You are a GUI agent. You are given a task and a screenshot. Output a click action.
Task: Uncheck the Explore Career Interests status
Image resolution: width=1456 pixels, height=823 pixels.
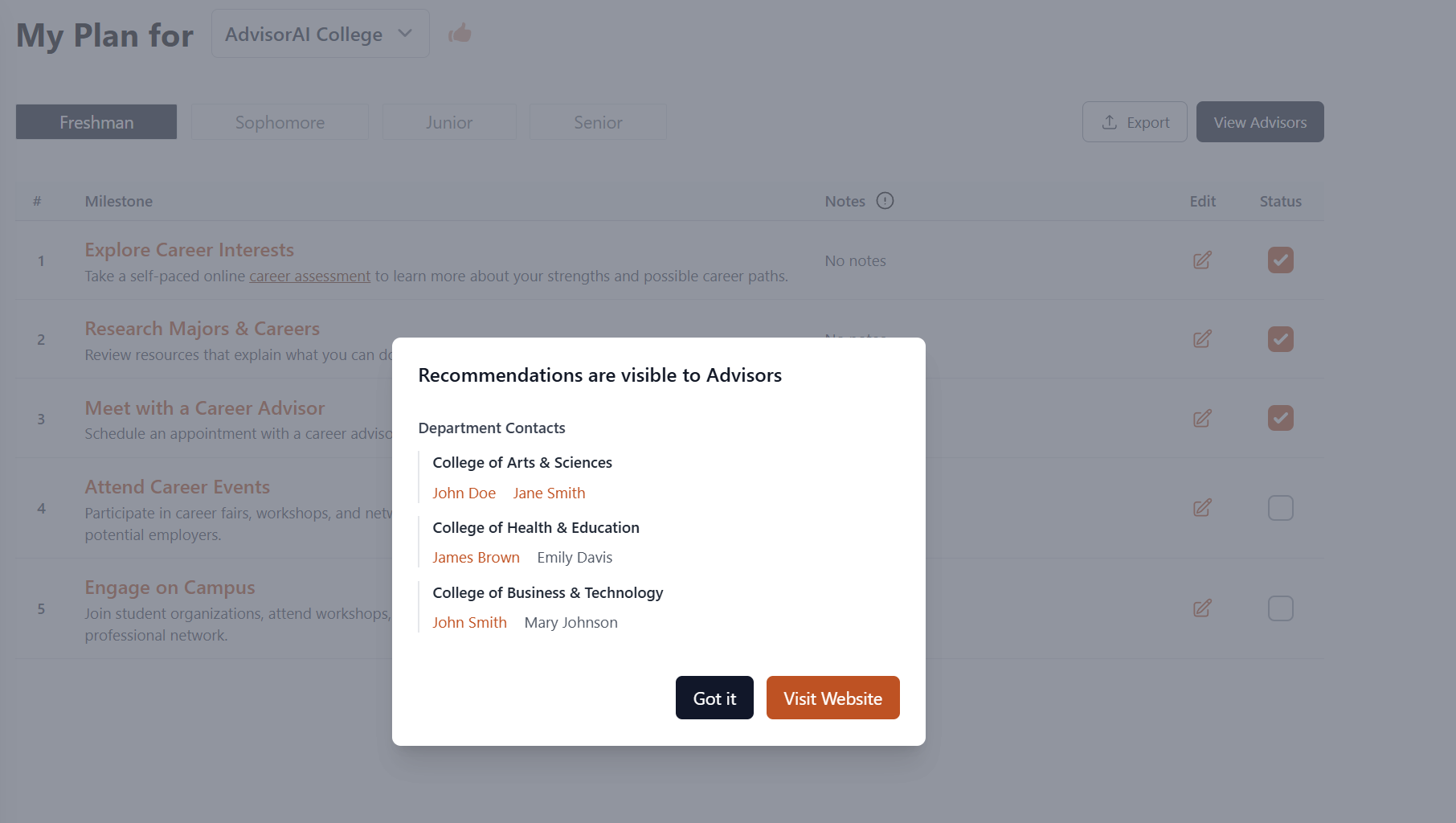(1280, 260)
